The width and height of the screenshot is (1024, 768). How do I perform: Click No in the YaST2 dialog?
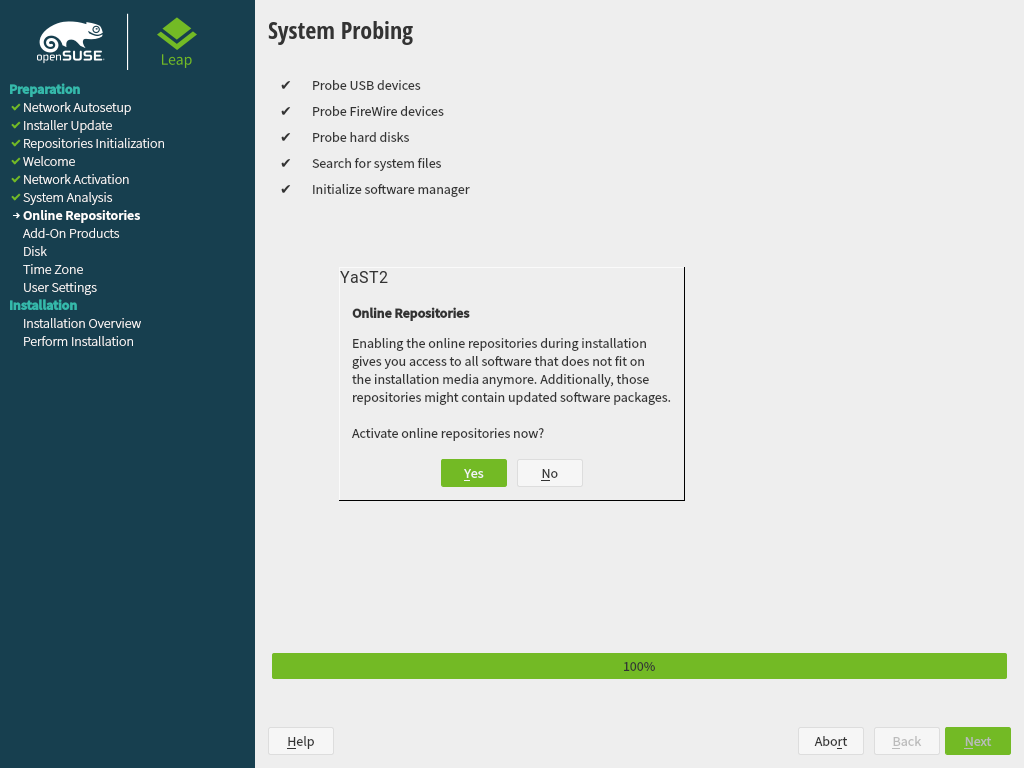tap(549, 473)
